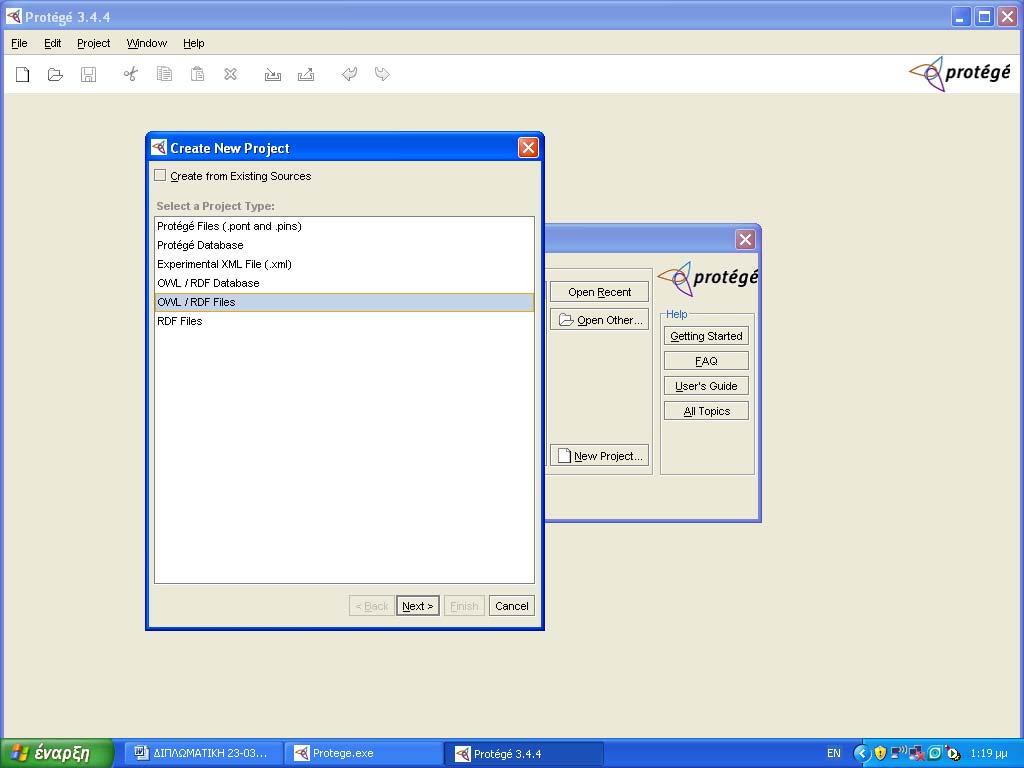Click the Next button

click(x=417, y=606)
